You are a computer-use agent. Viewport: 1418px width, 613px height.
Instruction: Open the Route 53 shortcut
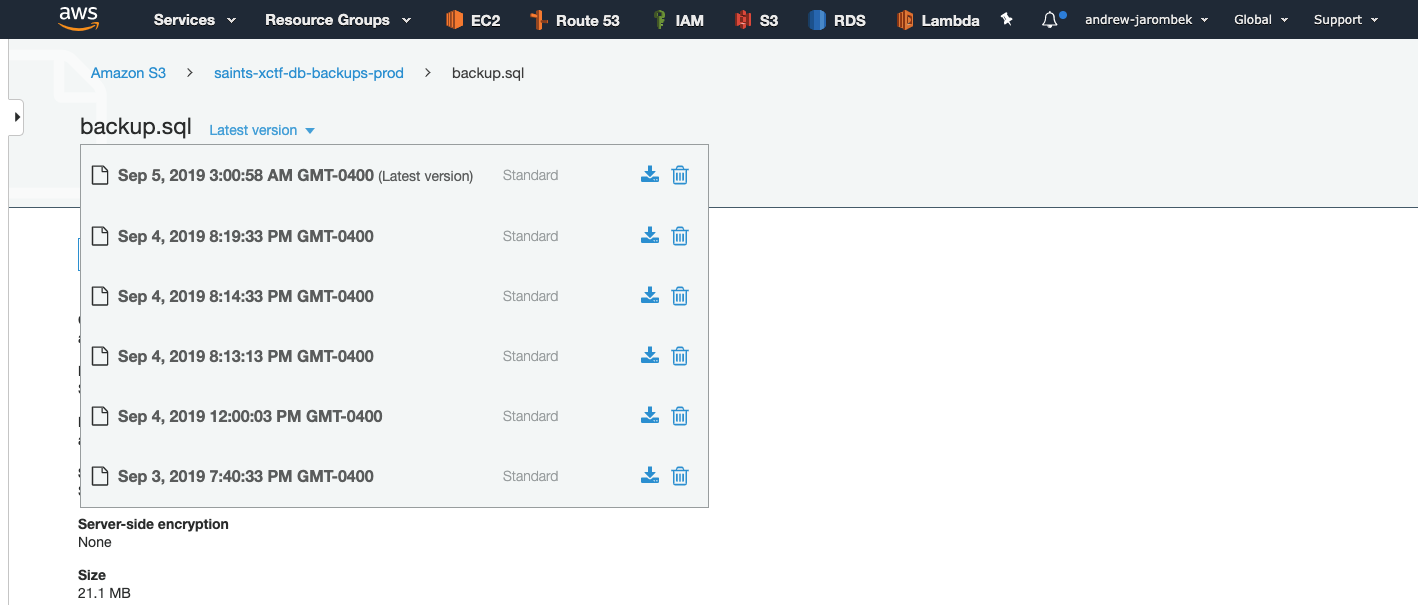pos(575,20)
